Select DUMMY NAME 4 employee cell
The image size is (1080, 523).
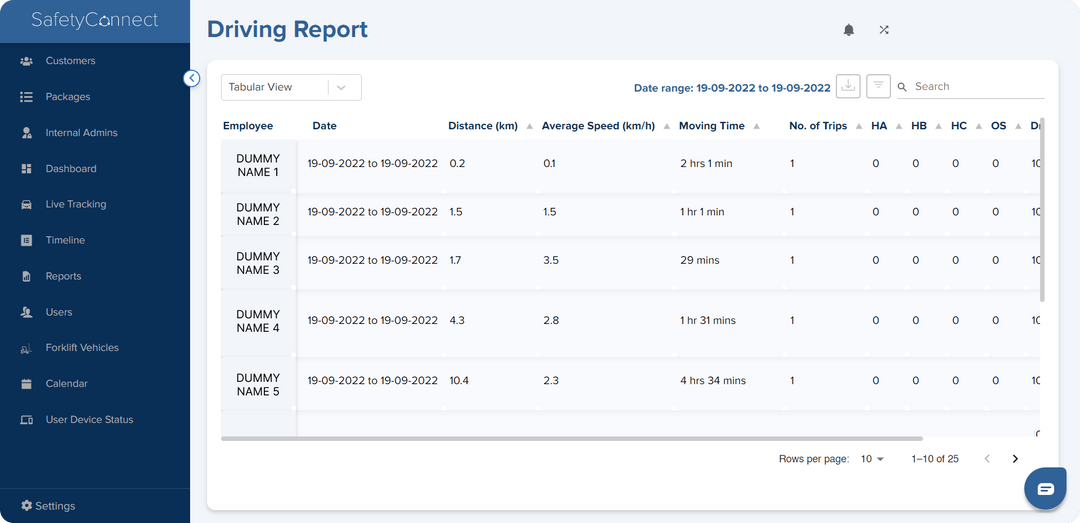click(x=258, y=321)
